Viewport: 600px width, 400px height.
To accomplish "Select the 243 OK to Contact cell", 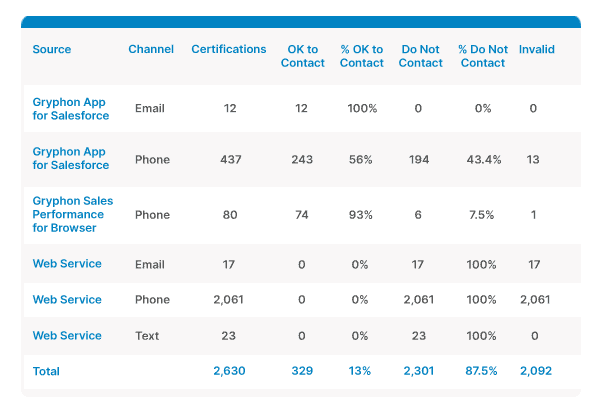I will (302, 160).
